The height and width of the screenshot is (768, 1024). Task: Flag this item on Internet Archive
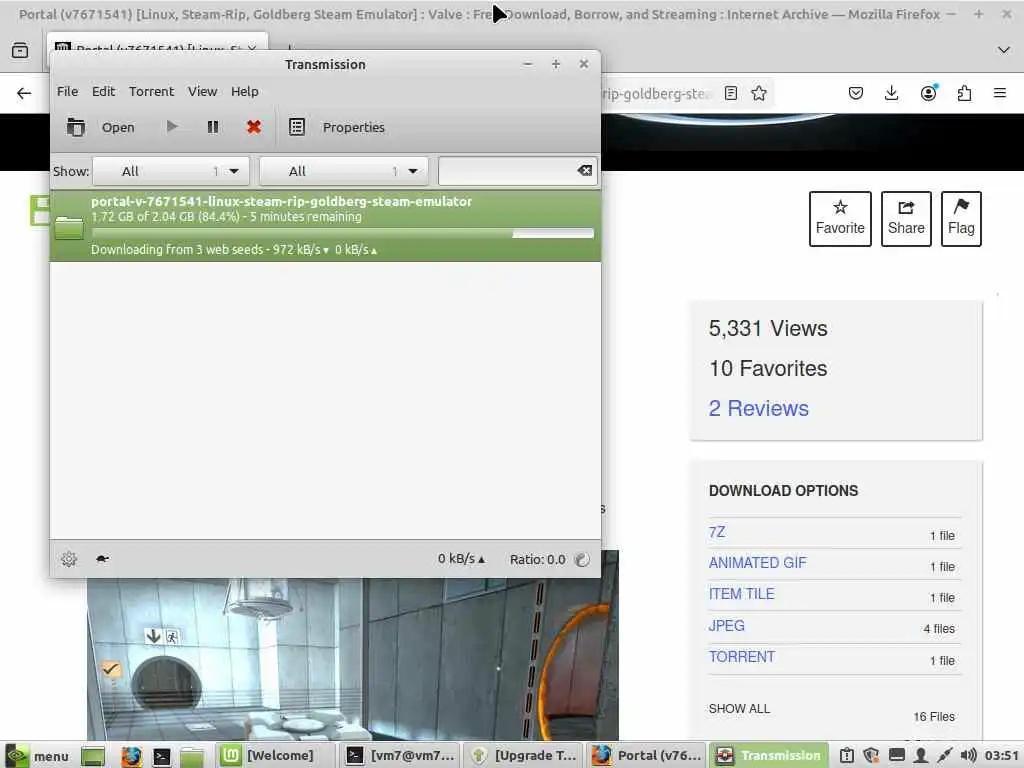point(961,219)
